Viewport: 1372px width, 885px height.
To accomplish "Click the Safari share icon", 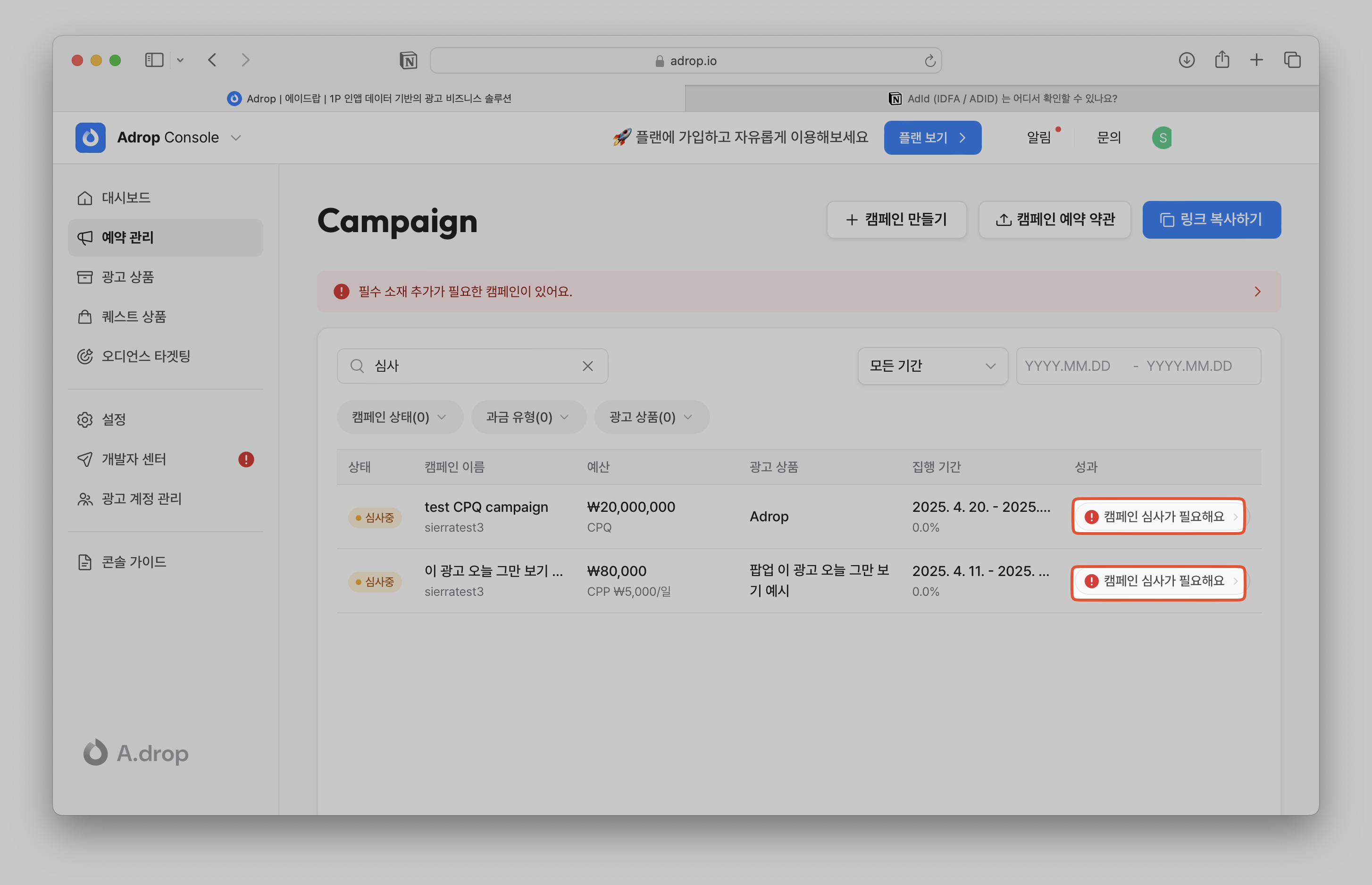I will [1222, 60].
